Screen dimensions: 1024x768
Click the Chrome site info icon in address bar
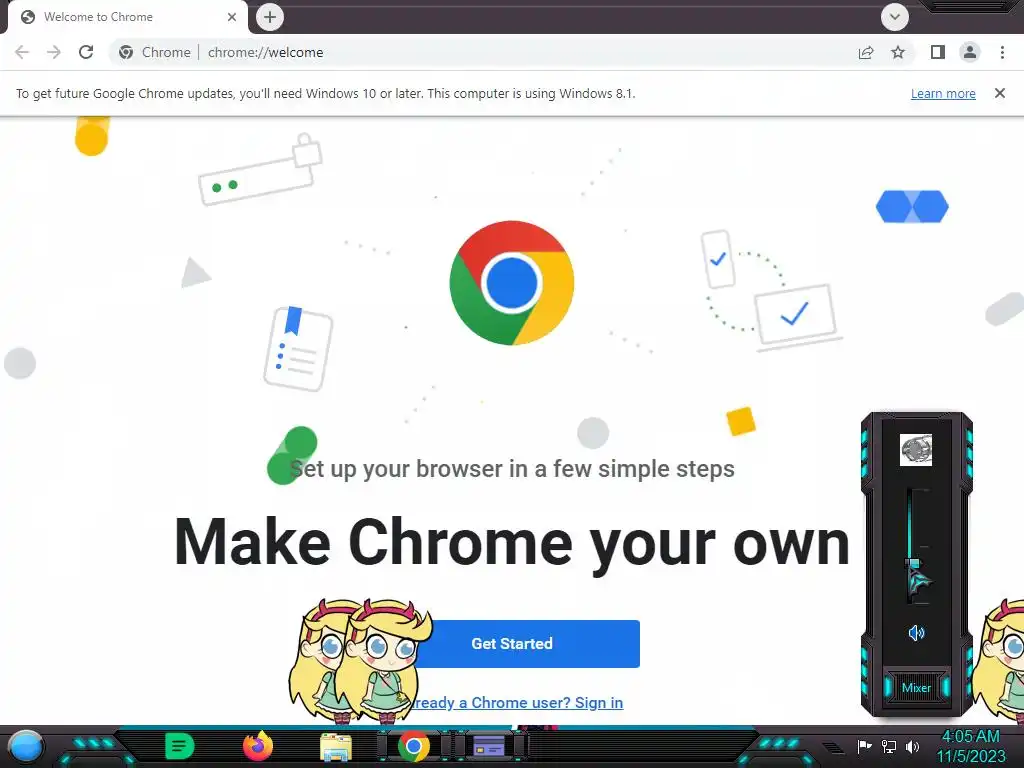(x=126, y=52)
